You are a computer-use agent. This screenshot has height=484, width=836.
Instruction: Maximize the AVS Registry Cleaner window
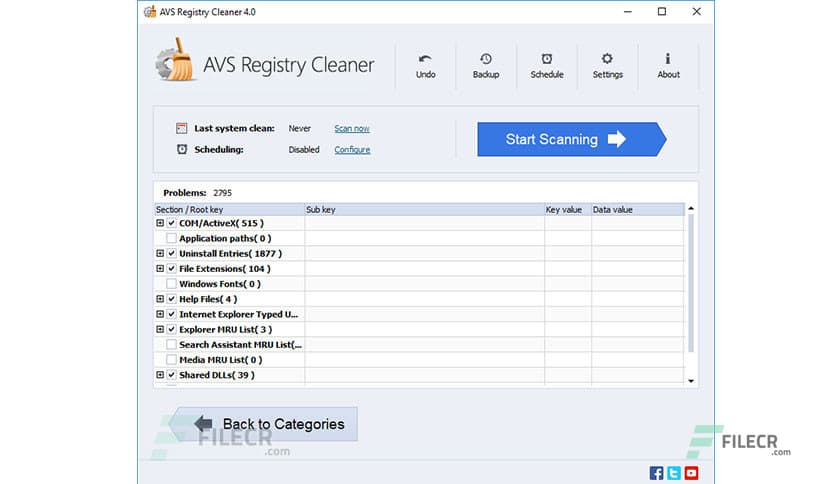point(662,12)
